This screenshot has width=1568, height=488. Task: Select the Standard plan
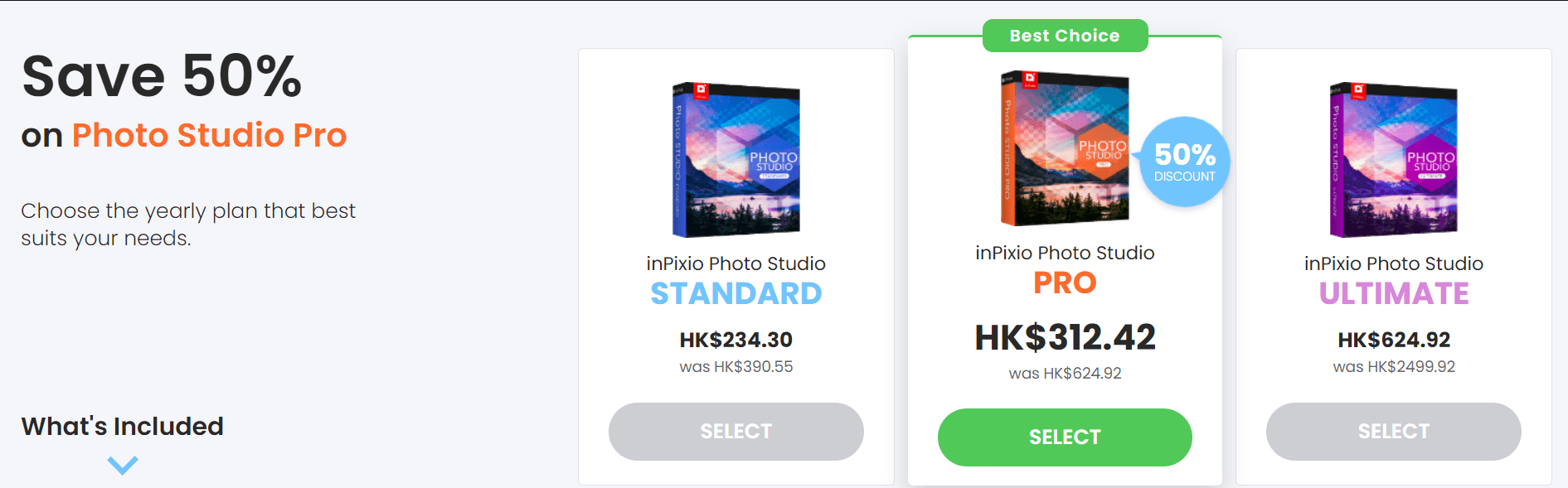(735, 431)
